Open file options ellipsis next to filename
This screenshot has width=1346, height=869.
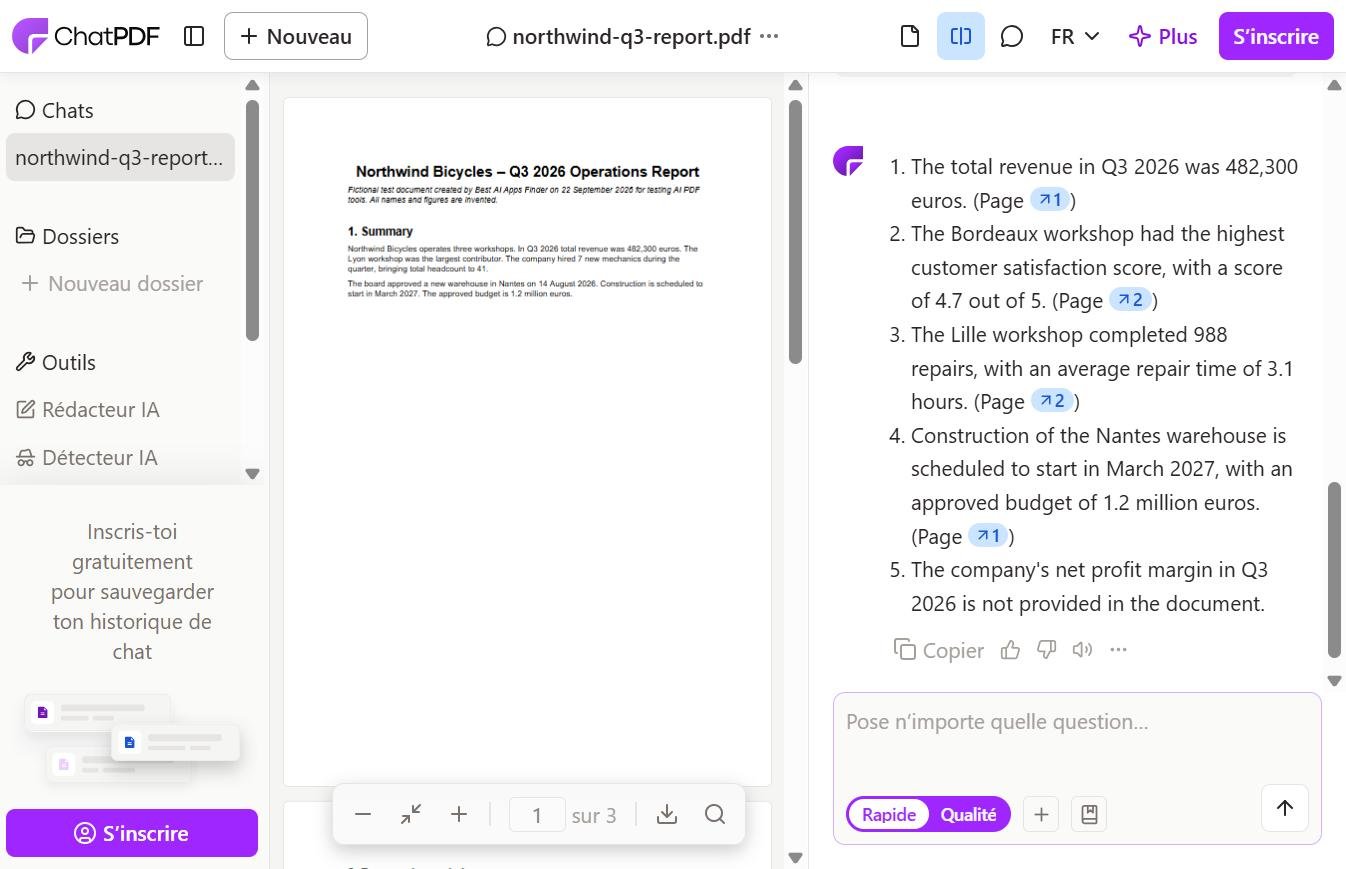pyautogui.click(x=769, y=36)
